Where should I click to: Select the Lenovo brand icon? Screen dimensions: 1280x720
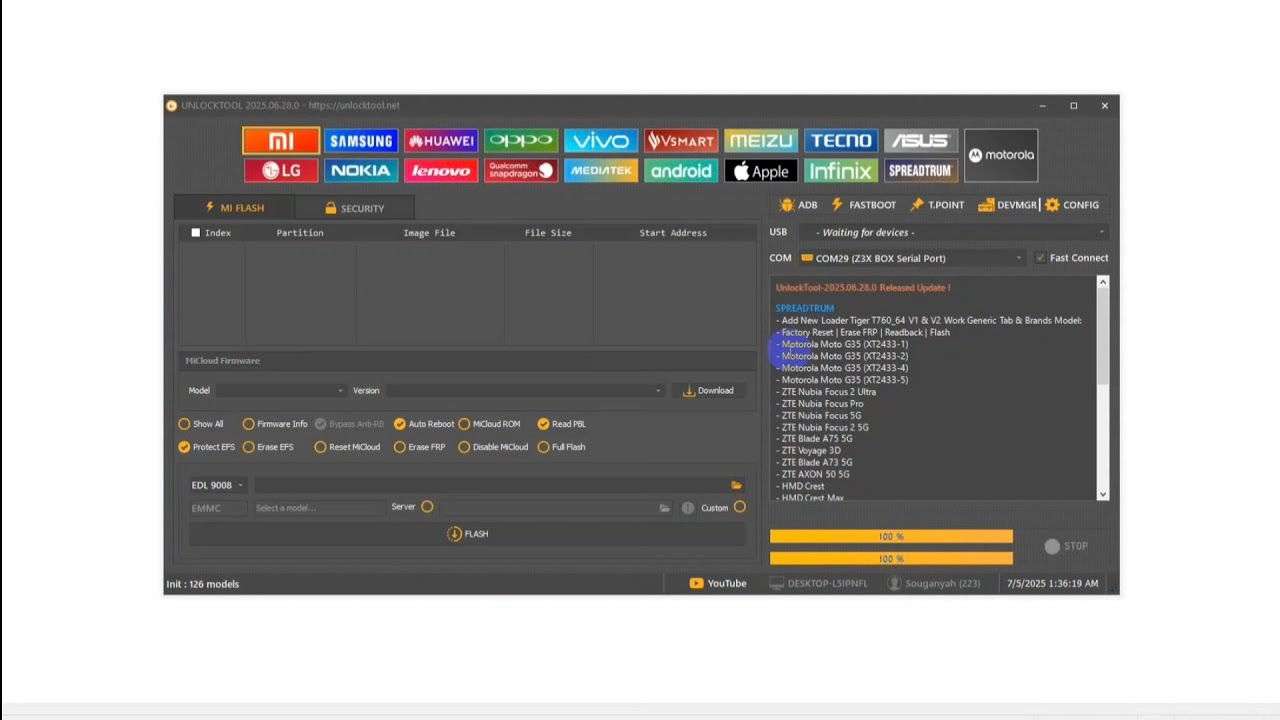(x=441, y=171)
